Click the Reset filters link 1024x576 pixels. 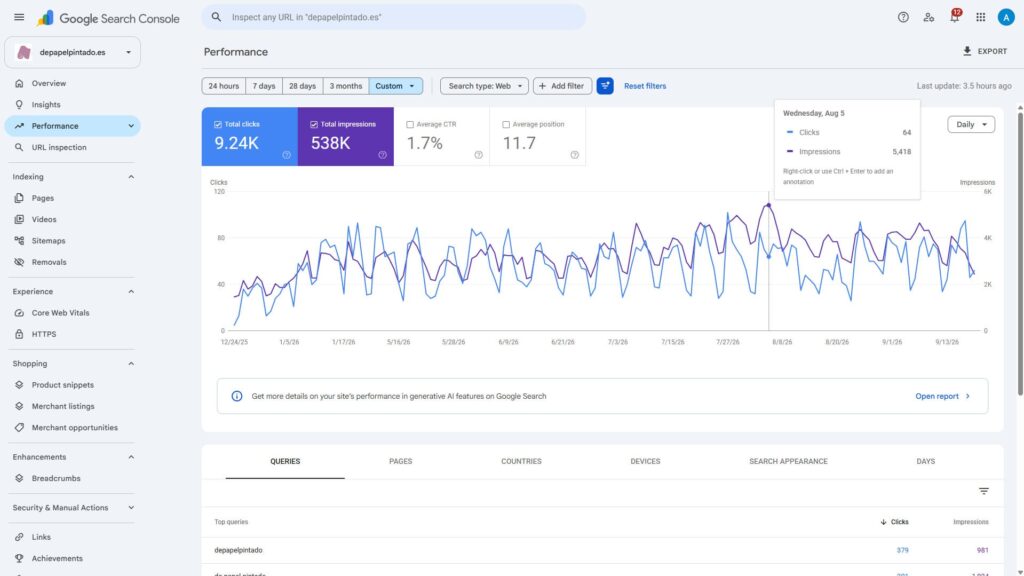(645, 86)
